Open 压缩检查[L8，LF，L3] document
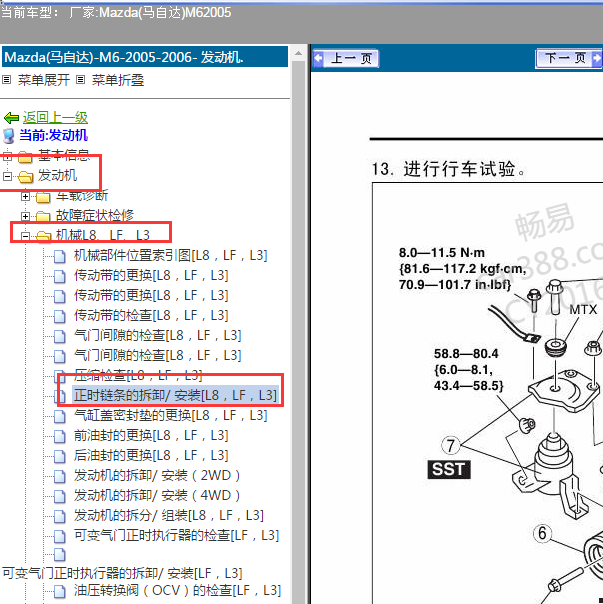 [x=138, y=375]
